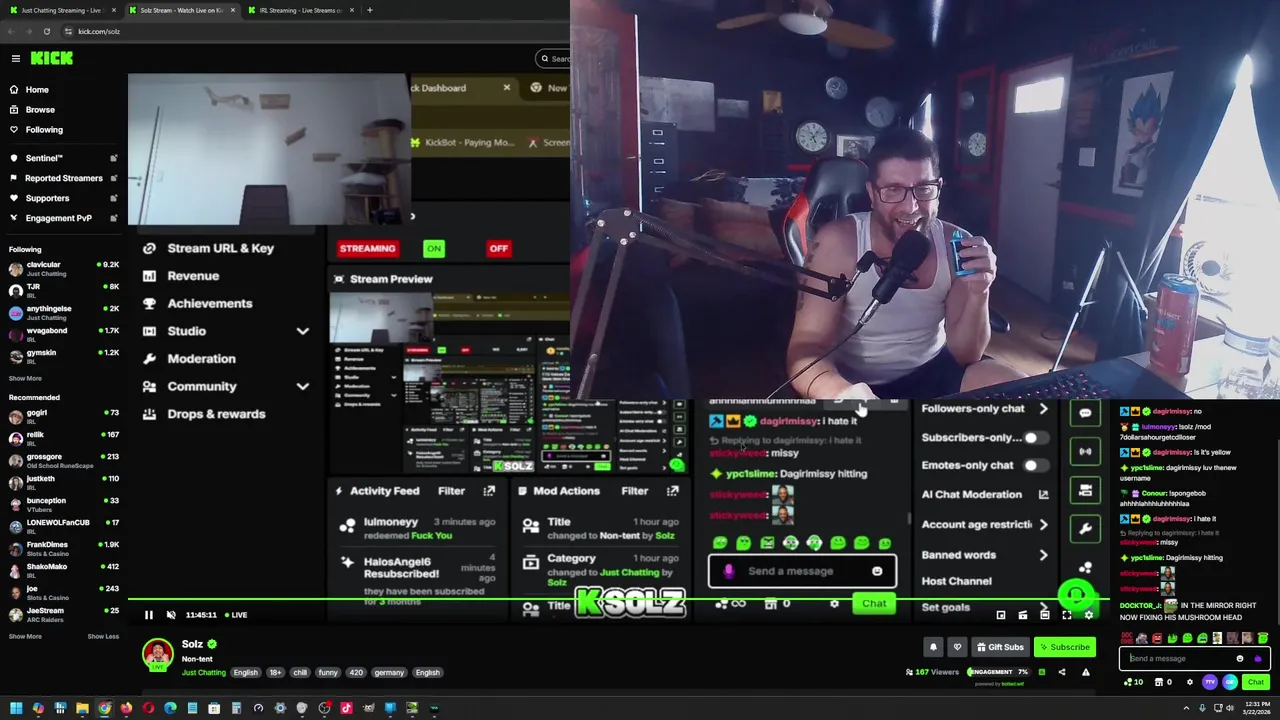Share the stream with the share icon

(x=1062, y=672)
